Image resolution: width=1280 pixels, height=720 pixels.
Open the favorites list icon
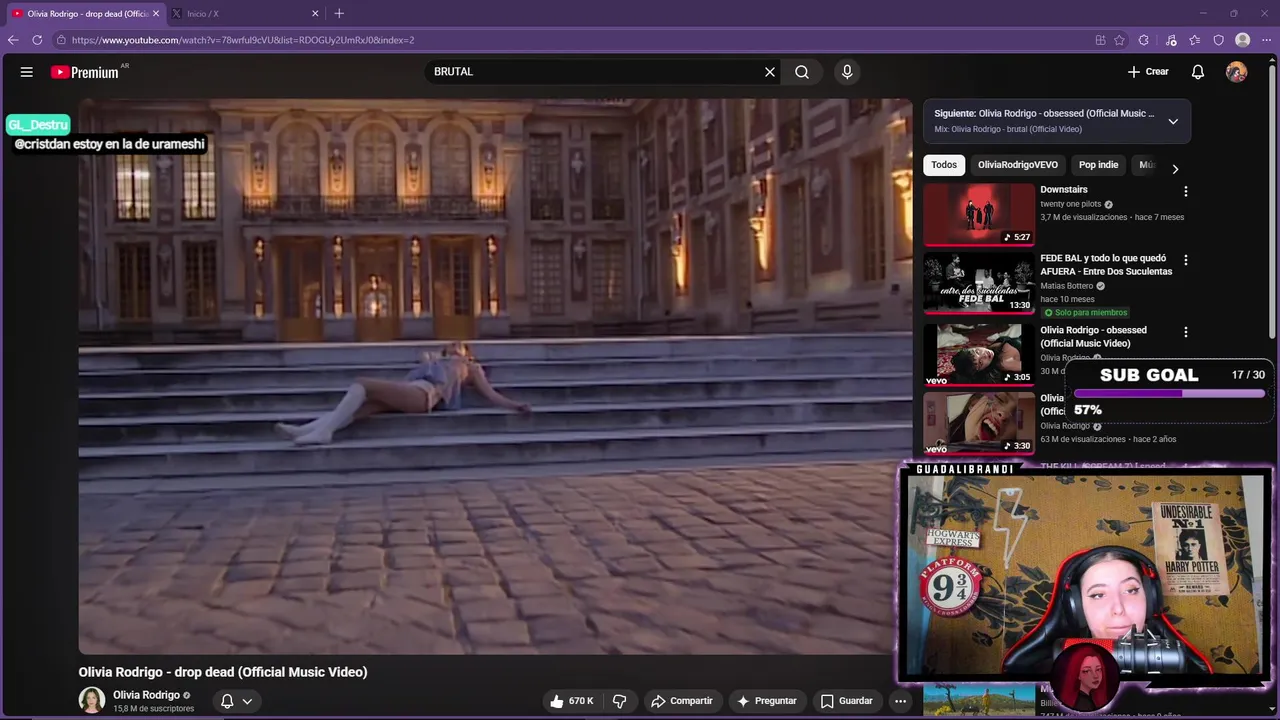(1195, 40)
